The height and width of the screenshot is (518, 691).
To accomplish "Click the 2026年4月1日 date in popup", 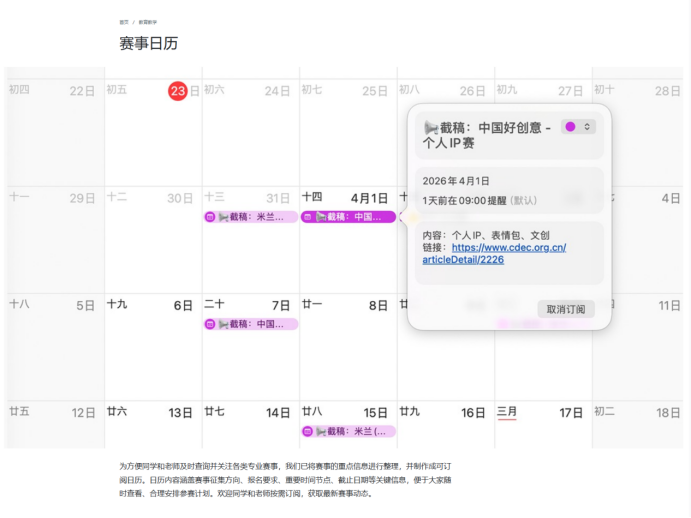I will pos(456,181).
